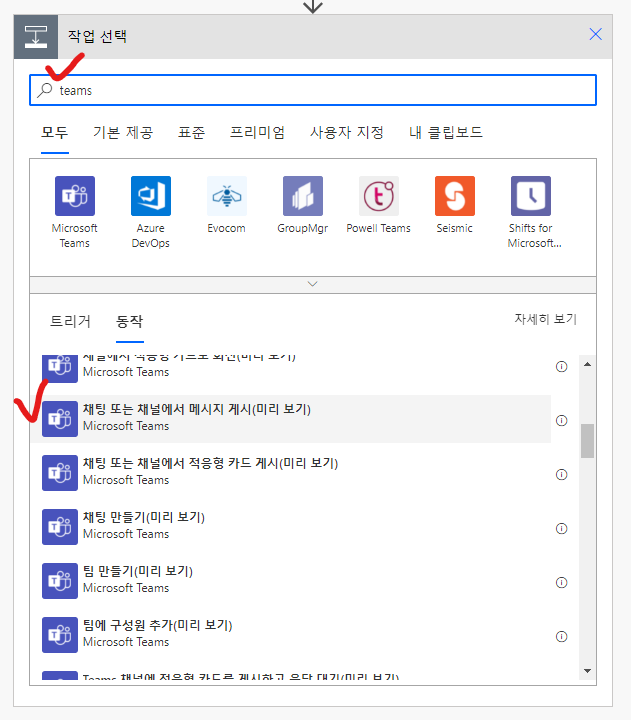Choose the Evocom connector icon

pos(227,196)
